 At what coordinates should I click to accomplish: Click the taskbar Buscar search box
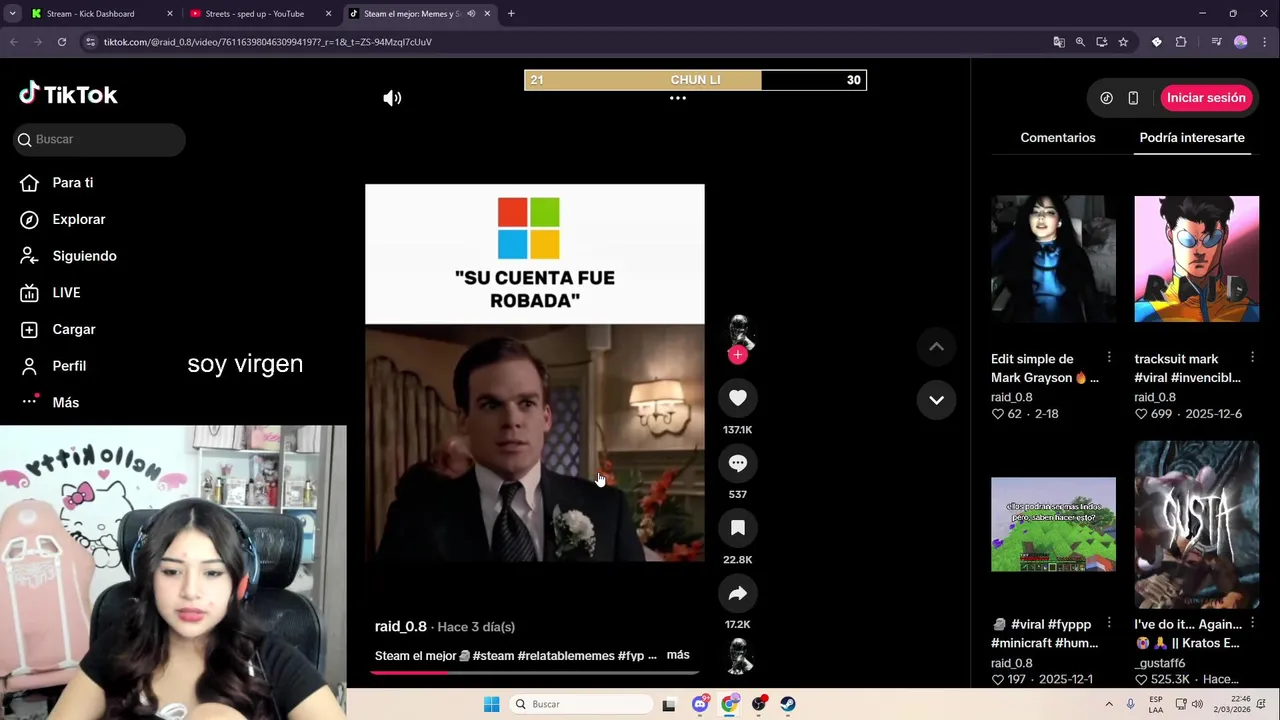click(581, 704)
